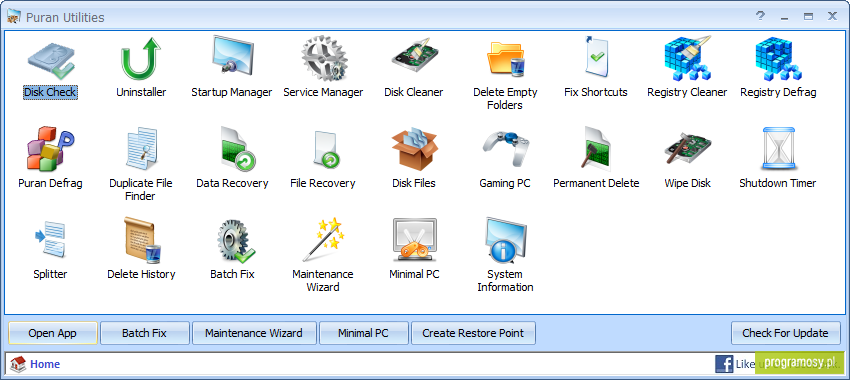Screen dimensions: 850x380
Task: Click the Puran Utilities title bar icon
Action: pyautogui.click(x=14, y=17)
